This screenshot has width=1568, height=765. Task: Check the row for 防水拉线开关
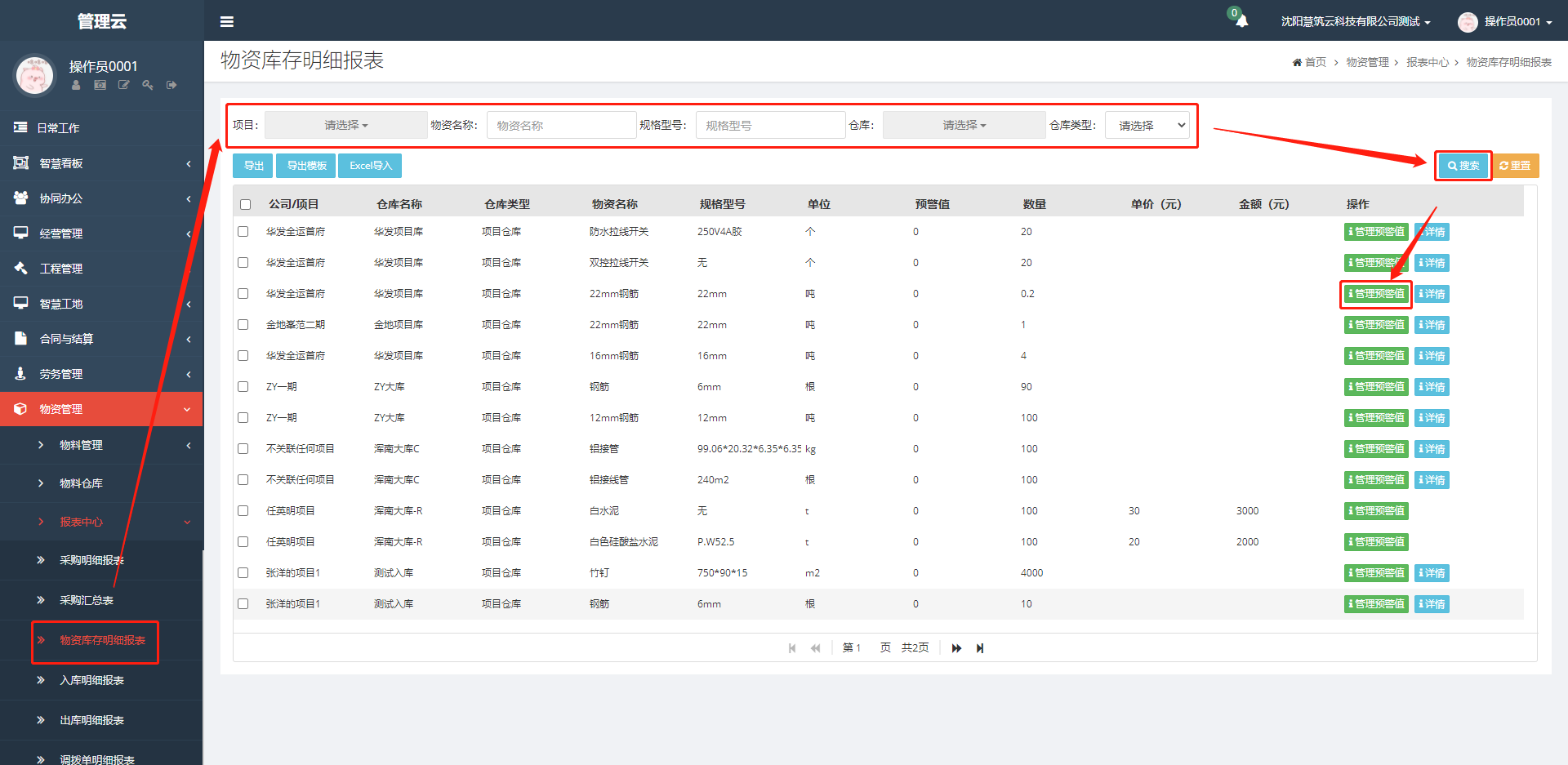pyautogui.click(x=243, y=232)
